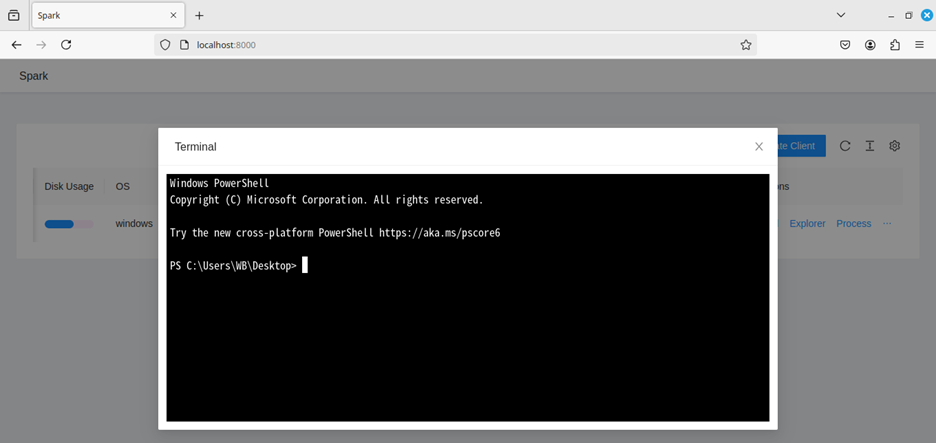This screenshot has width=936, height=443.
Task: Click the client list refresh icon
Action: (845, 146)
